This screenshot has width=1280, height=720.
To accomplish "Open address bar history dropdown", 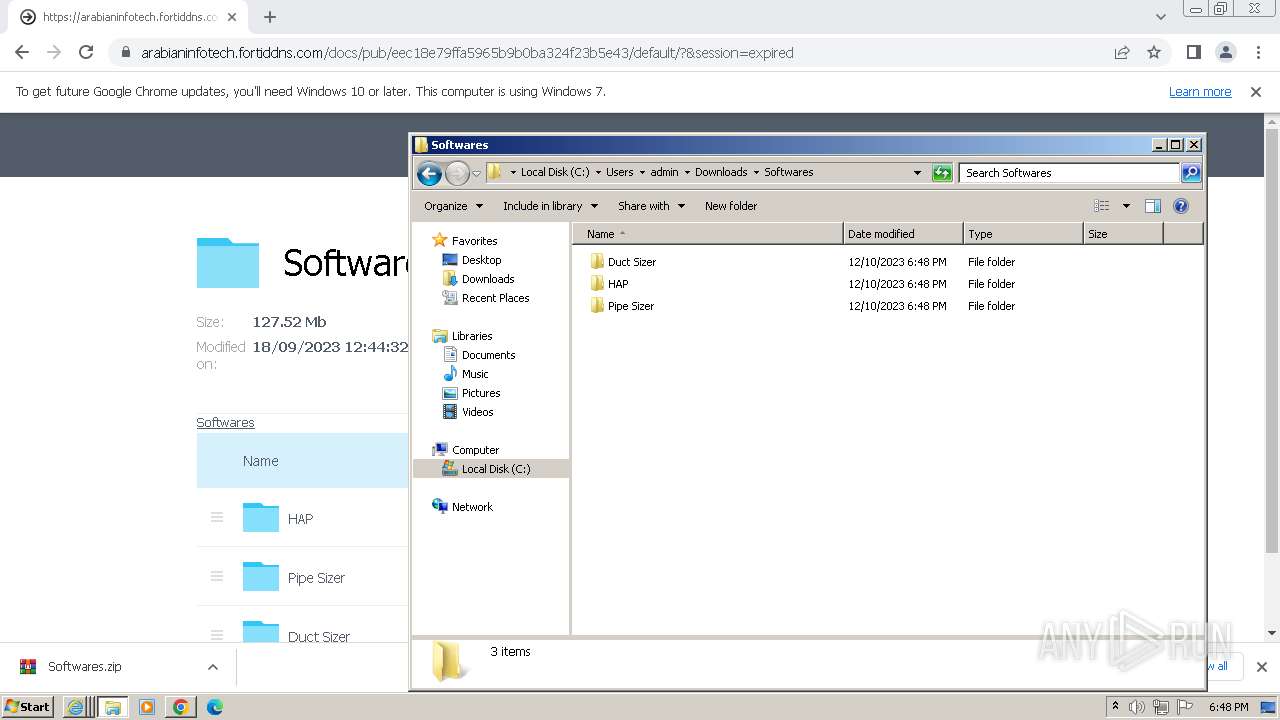I will pyautogui.click(x=917, y=173).
